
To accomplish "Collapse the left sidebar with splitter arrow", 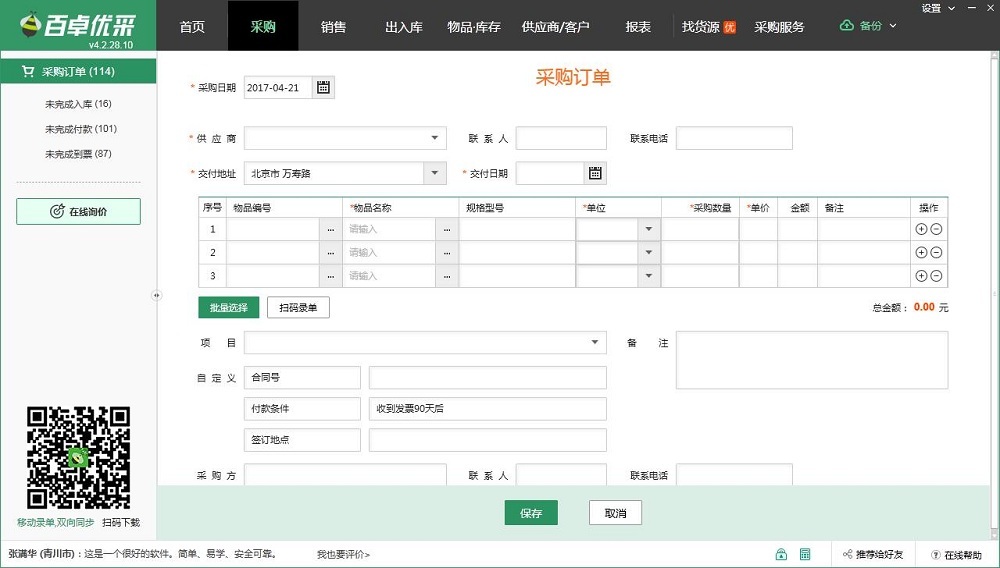I will tap(156, 295).
